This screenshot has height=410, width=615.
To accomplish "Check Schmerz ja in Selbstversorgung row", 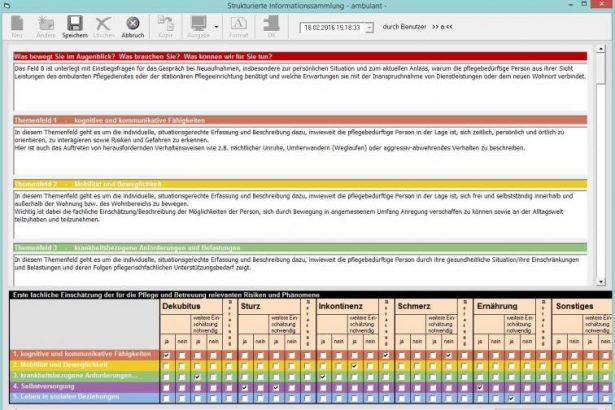I will click(x=402, y=388).
